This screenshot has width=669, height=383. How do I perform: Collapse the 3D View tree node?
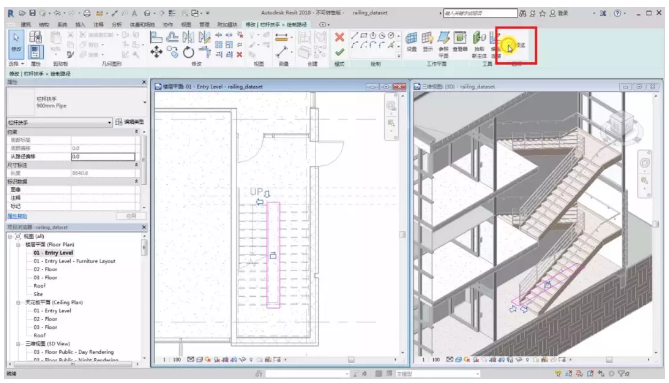18,344
